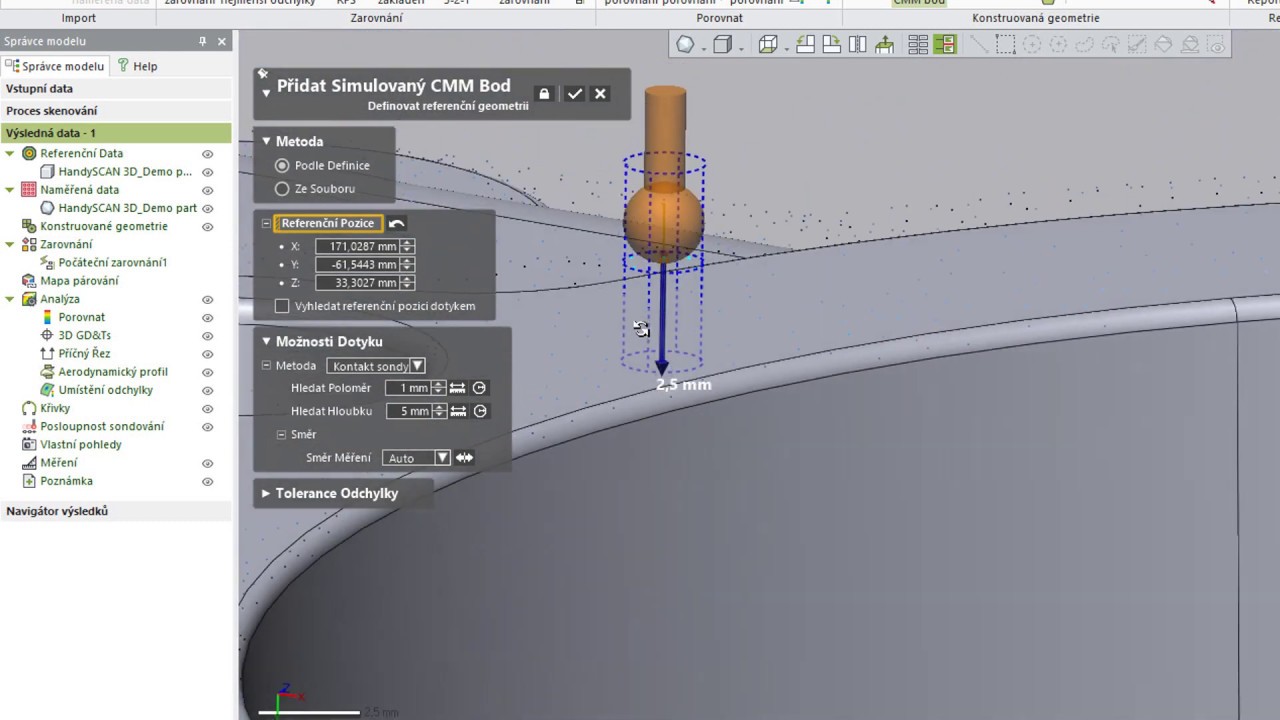Open the Směr Měření Auto dropdown
Screen dimensions: 1280x720
[442, 458]
